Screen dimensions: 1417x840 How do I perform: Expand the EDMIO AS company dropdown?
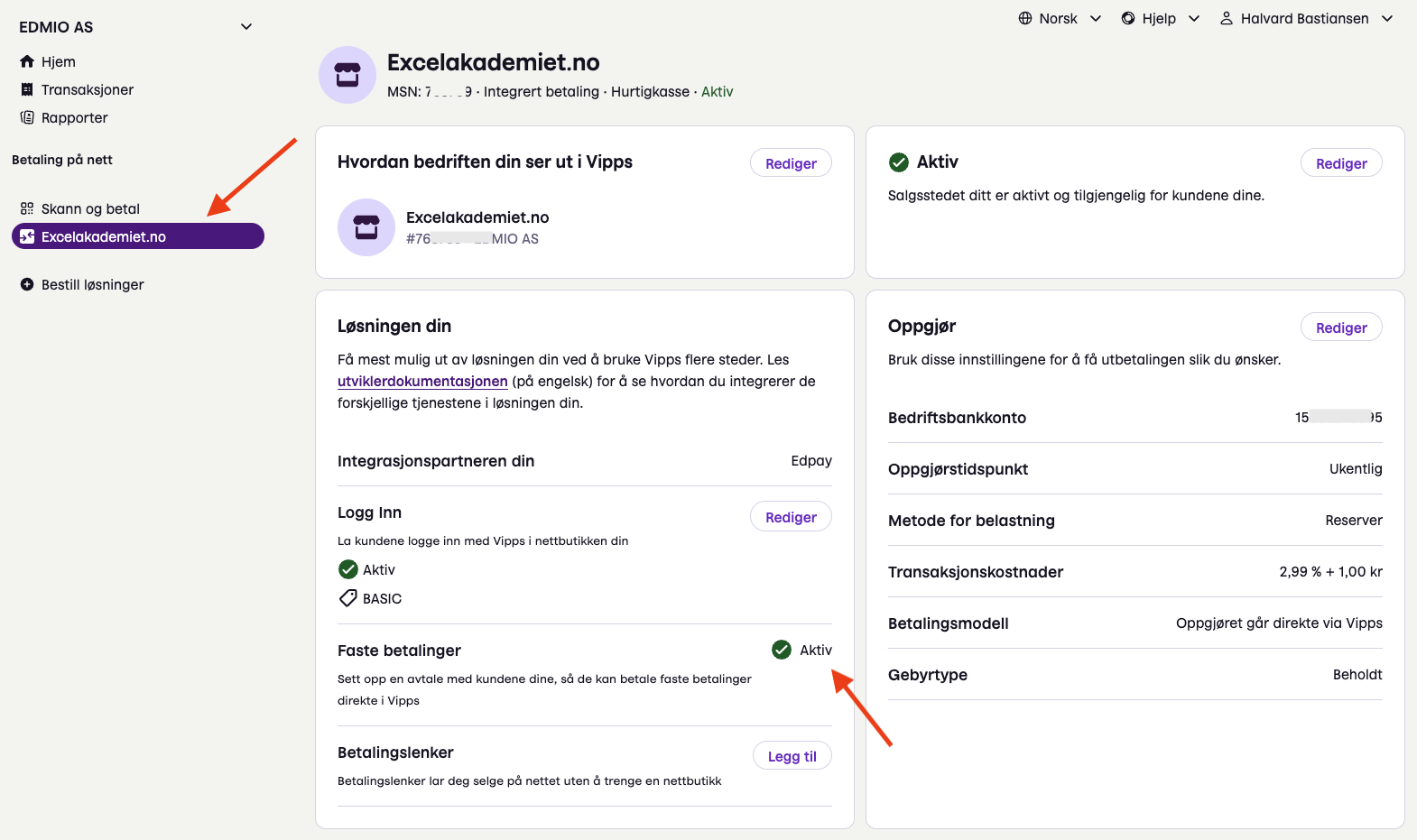click(x=245, y=27)
